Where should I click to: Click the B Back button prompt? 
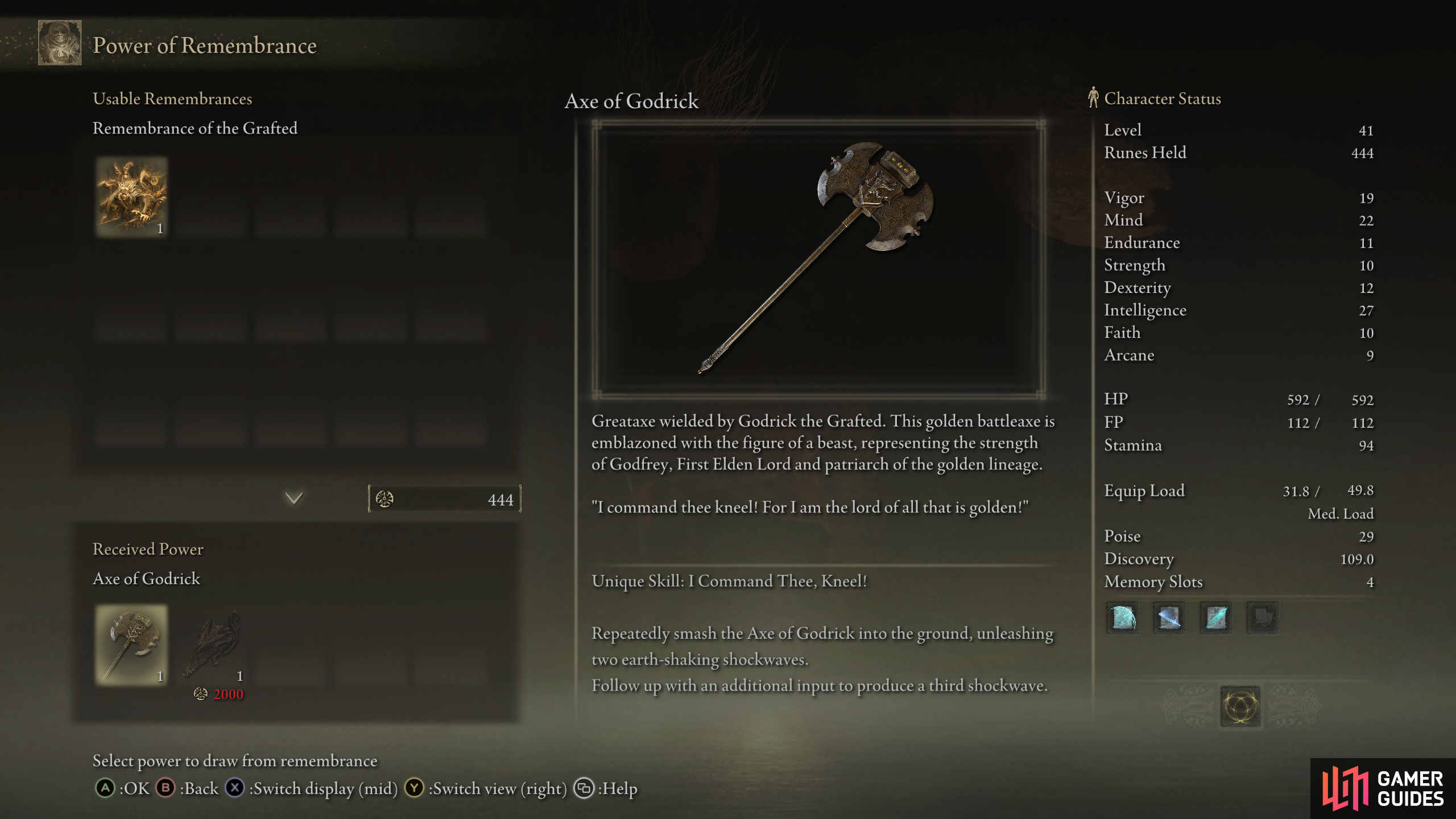(187, 788)
